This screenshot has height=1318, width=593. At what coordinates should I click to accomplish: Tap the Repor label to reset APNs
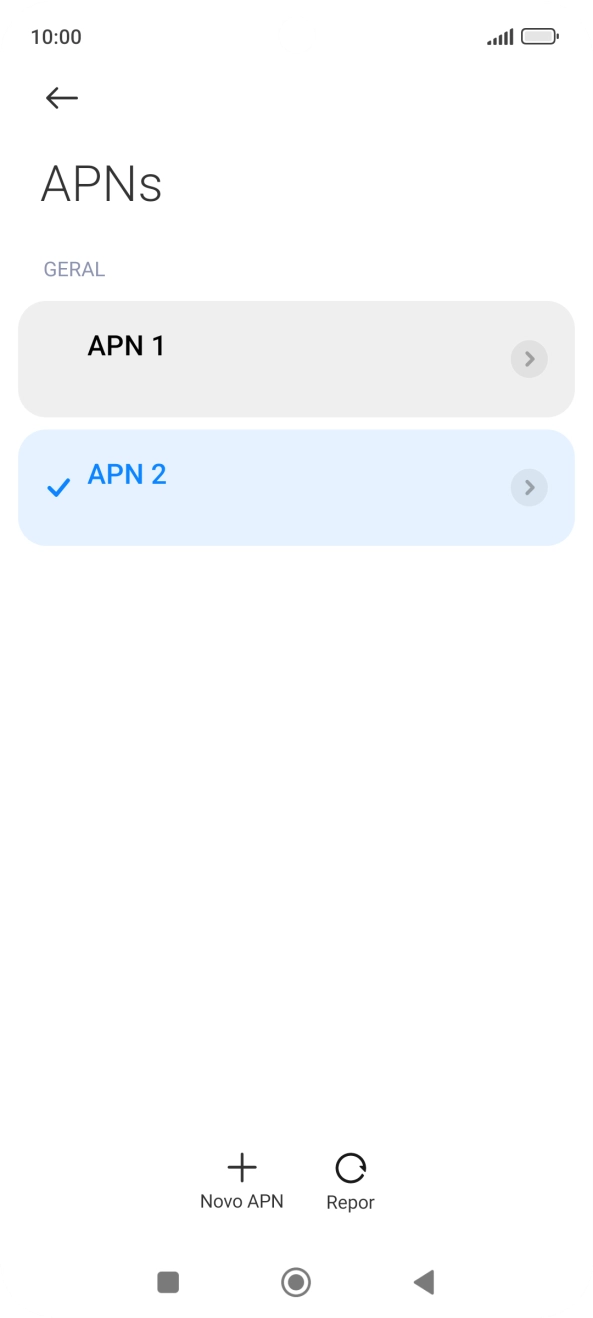[x=350, y=1203]
